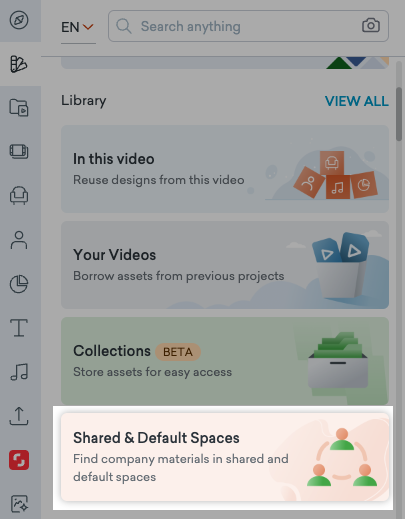Click the camera image search icon
This screenshot has height=519, width=405.
pos(371,26)
